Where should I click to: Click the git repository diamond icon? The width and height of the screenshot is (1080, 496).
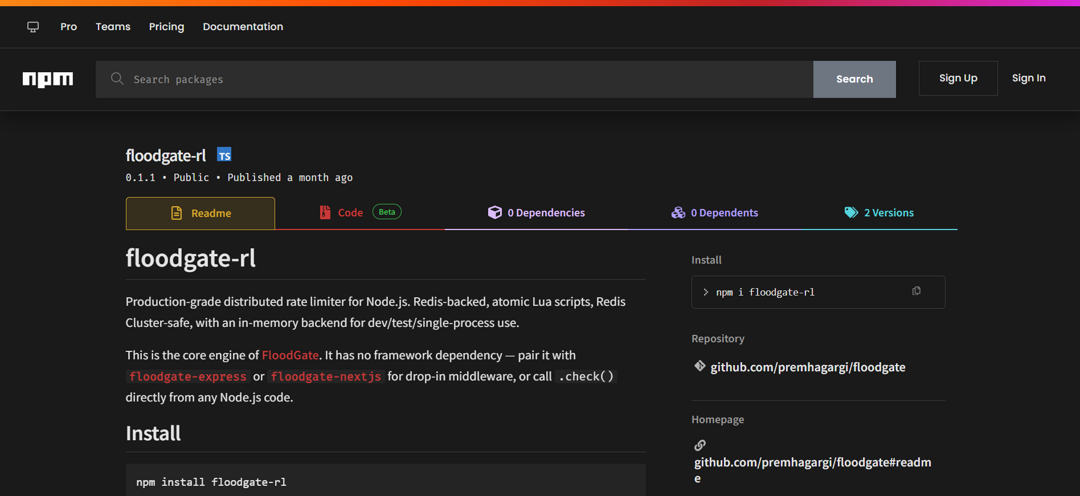click(700, 366)
